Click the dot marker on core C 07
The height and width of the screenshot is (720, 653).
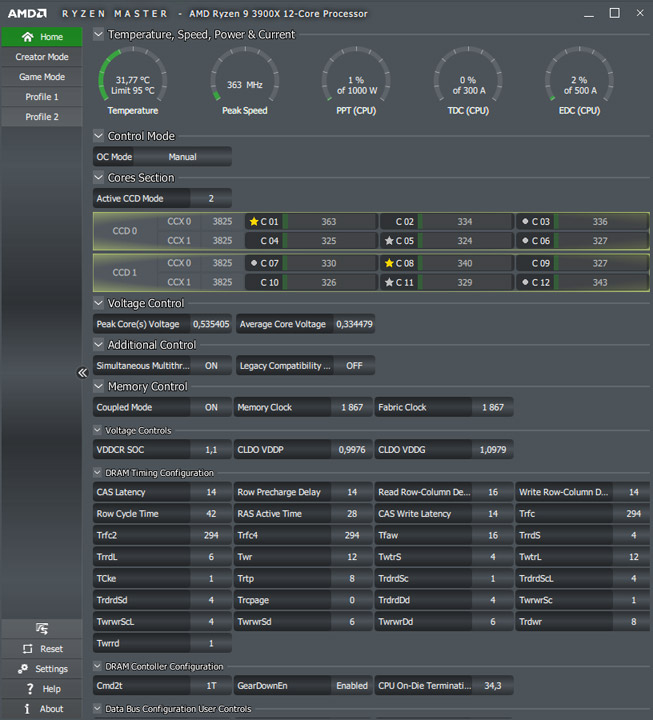click(253, 263)
